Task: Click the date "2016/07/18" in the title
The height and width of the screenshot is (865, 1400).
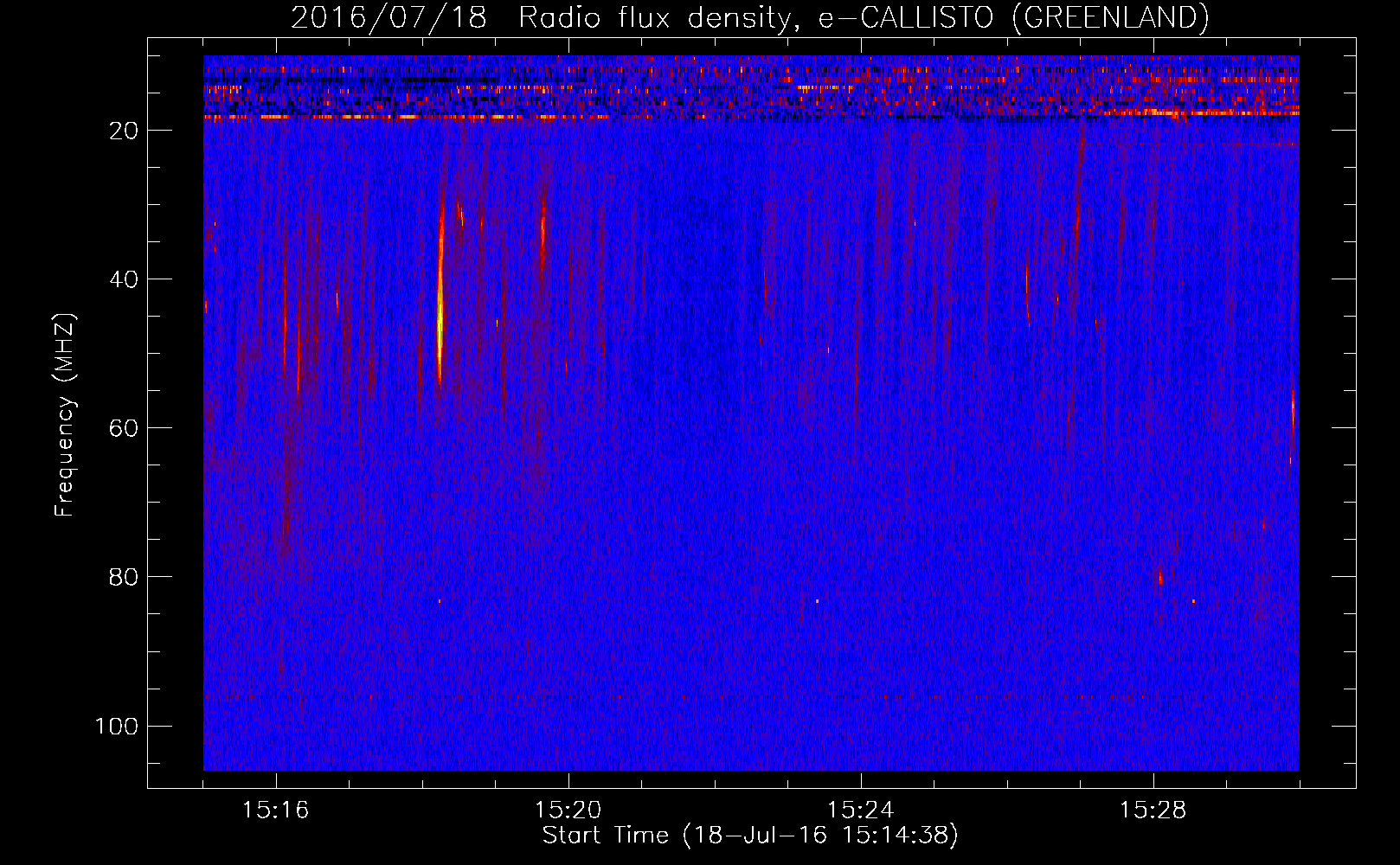Action: [x=389, y=17]
